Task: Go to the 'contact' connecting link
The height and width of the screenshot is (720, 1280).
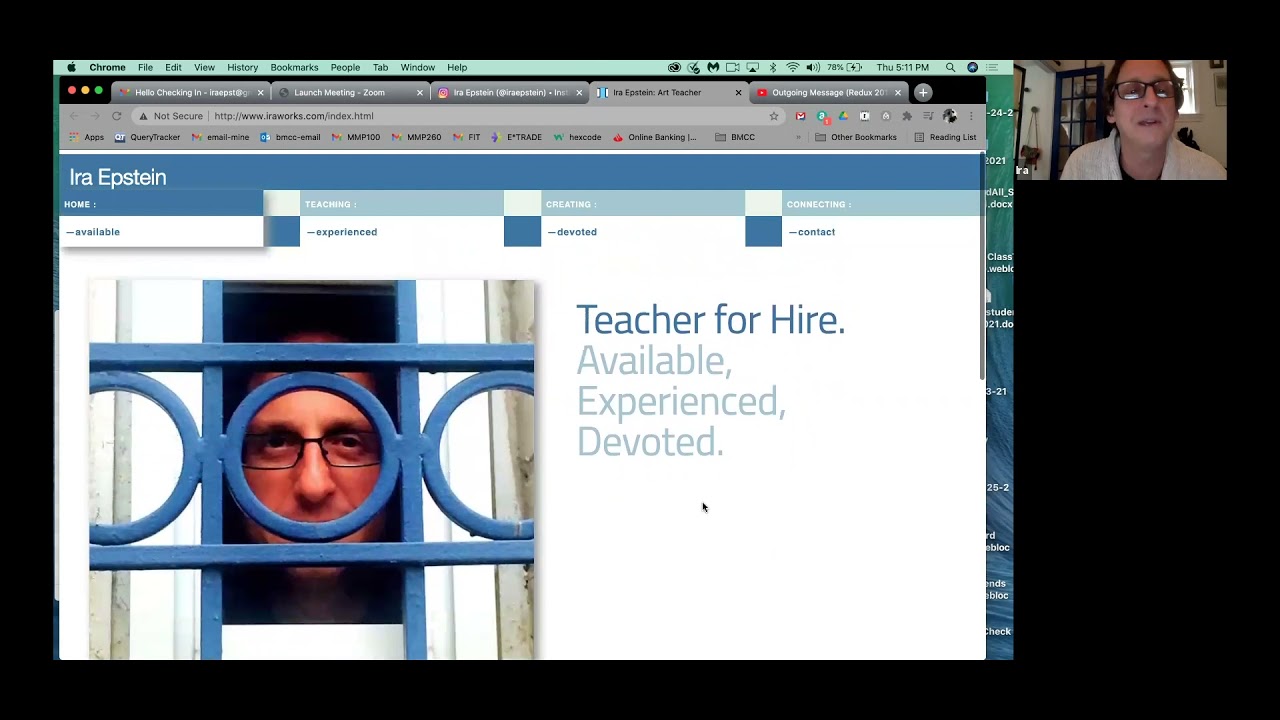Action: 812,232
